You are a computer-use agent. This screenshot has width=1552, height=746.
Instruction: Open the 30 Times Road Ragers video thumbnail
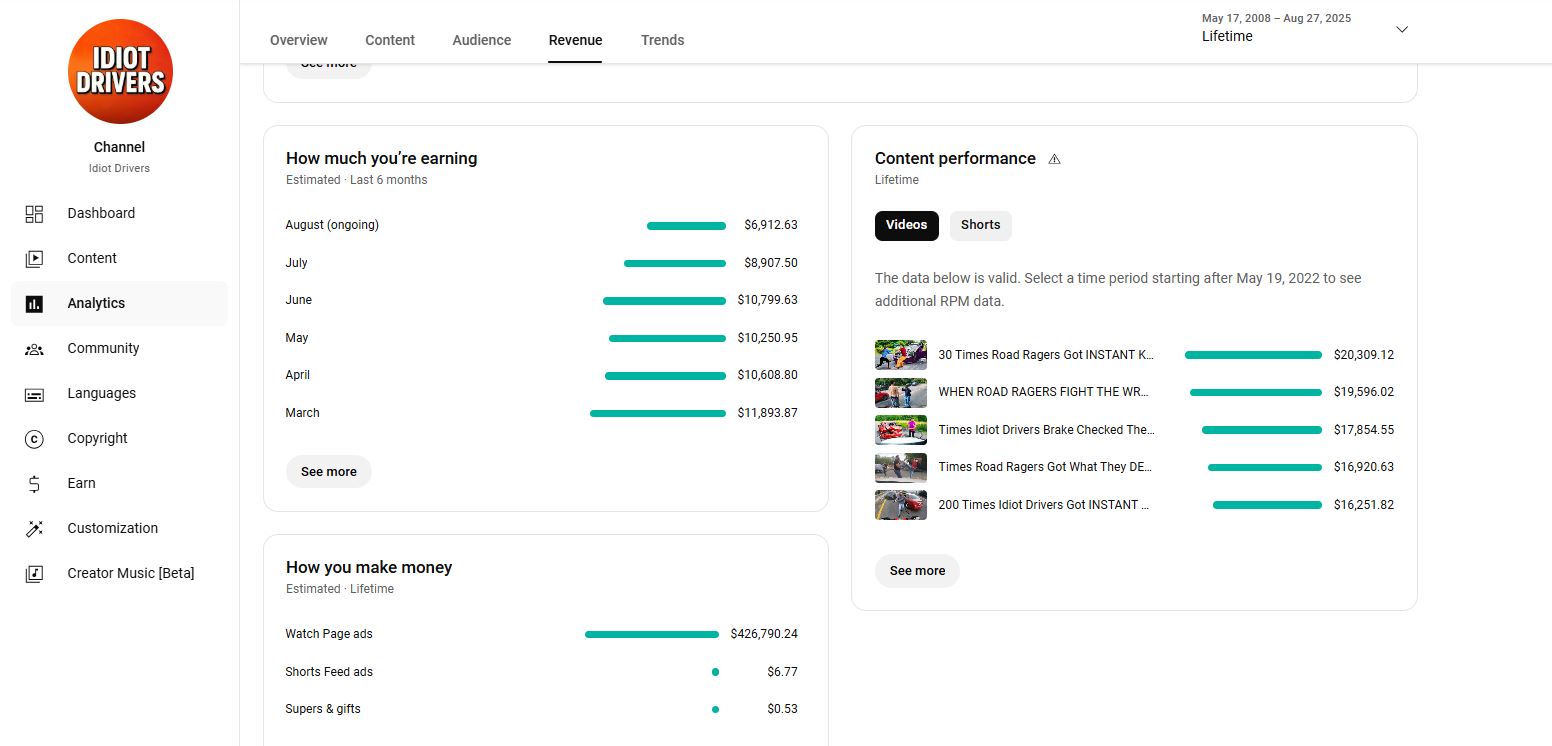(900, 355)
